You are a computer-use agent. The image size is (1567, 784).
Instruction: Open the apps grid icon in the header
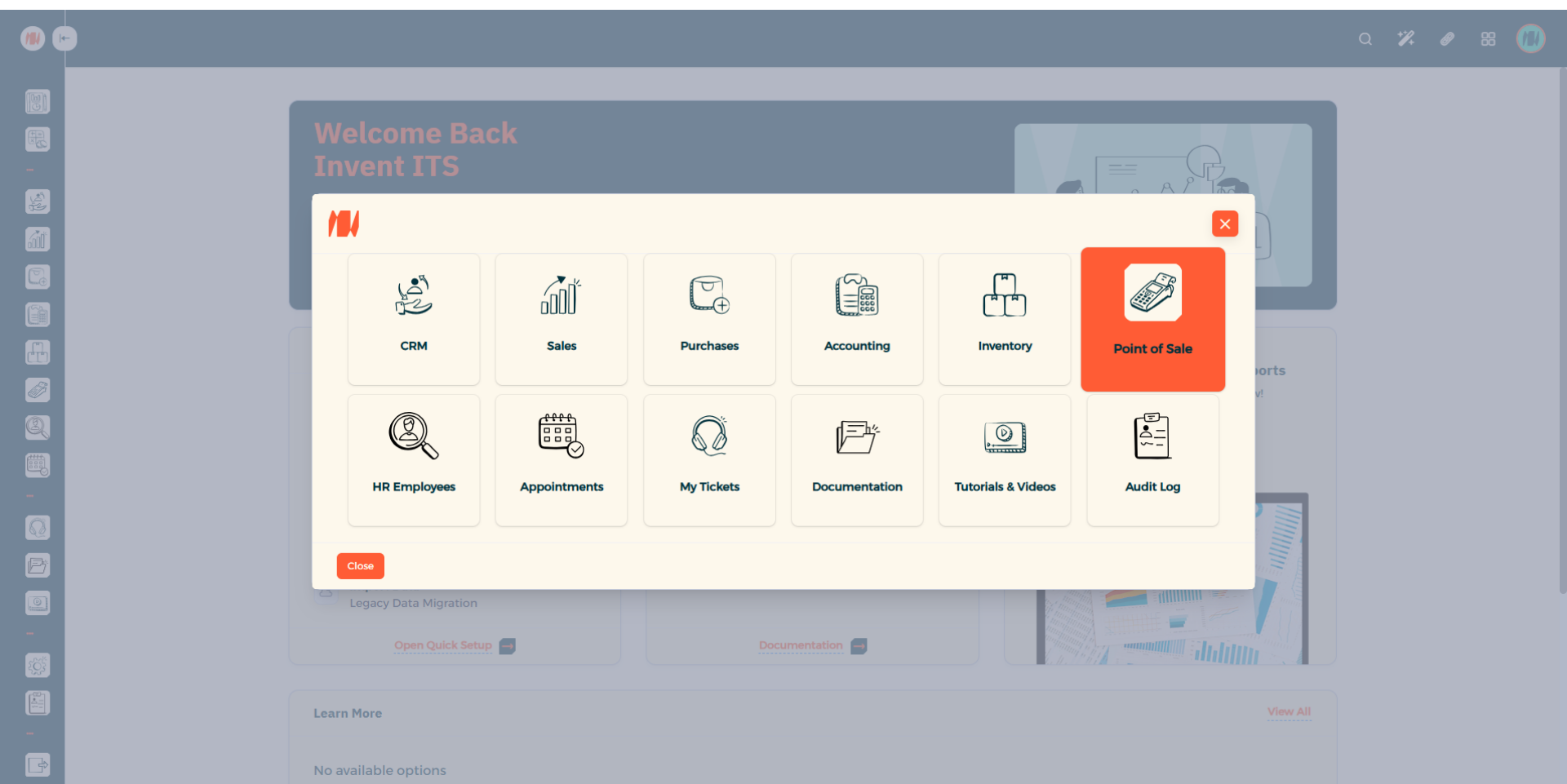click(x=1488, y=39)
